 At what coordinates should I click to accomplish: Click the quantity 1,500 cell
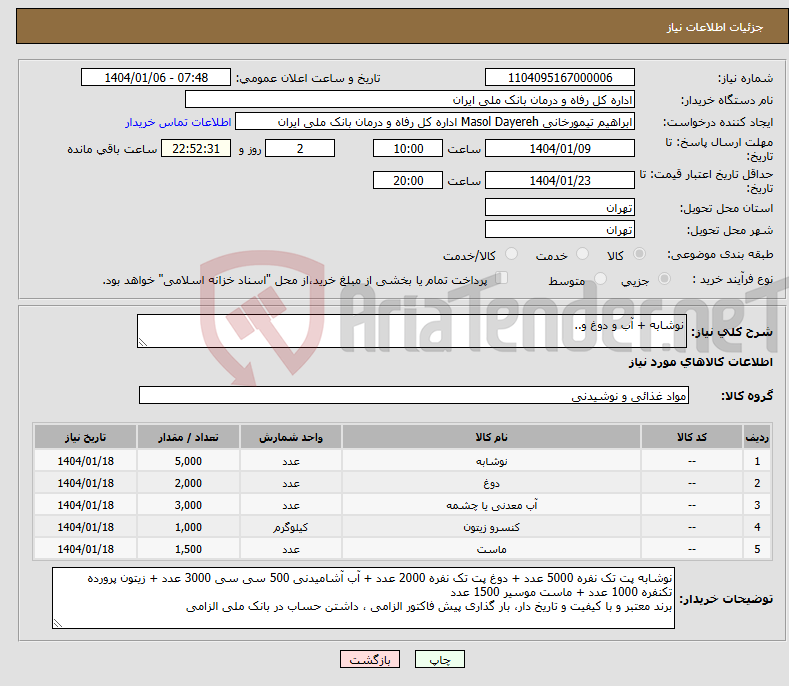pyautogui.click(x=188, y=549)
